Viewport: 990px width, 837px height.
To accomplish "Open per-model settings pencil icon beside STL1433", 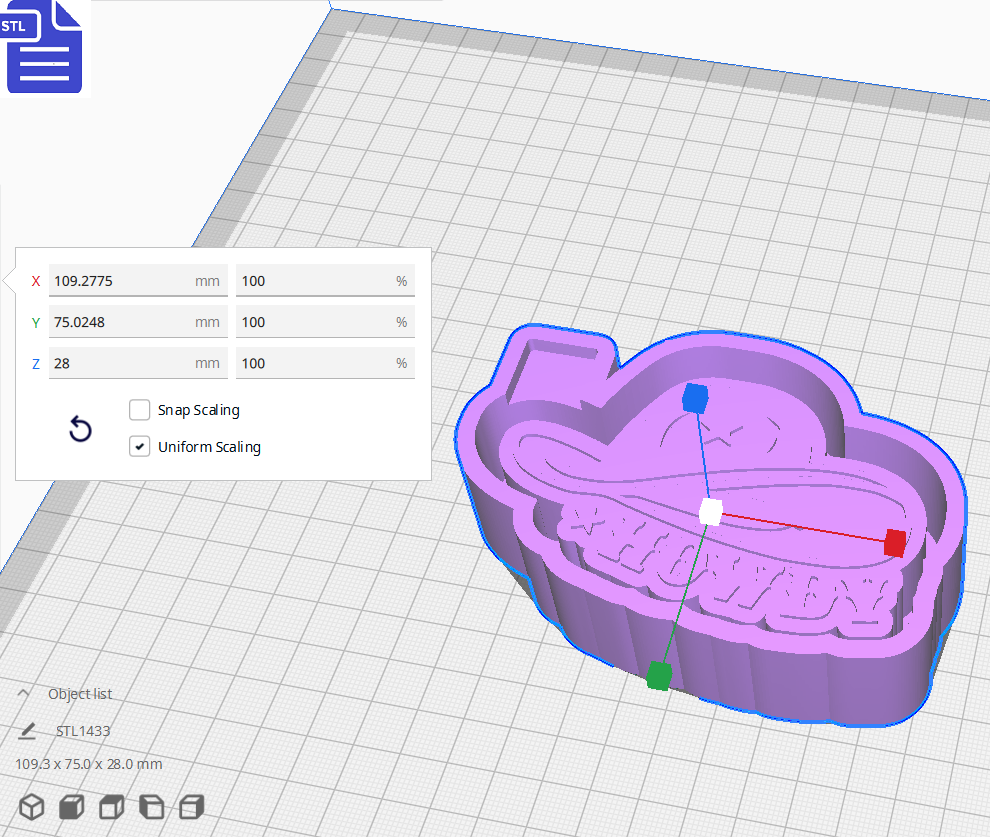I will click(26, 730).
